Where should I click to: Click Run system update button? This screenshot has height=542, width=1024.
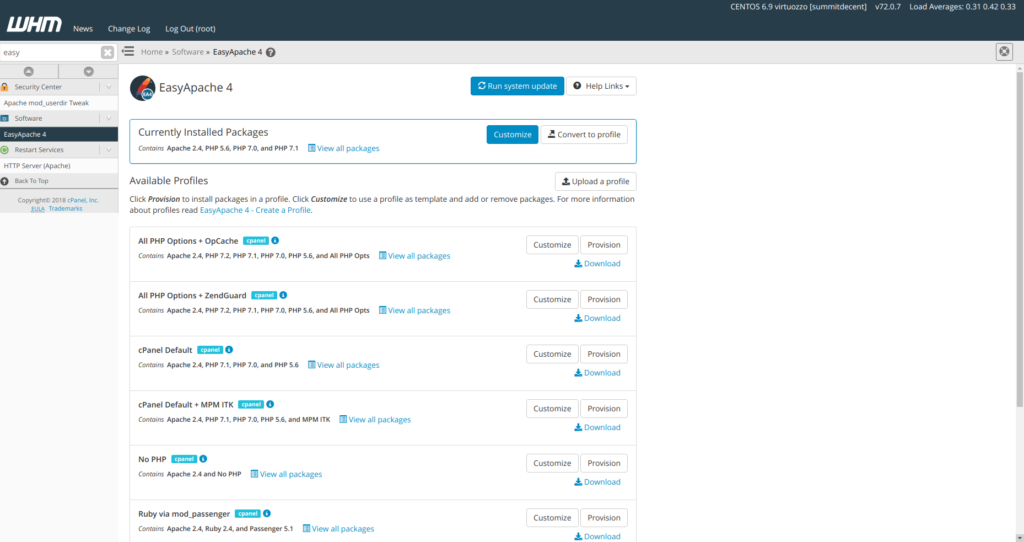(517, 86)
